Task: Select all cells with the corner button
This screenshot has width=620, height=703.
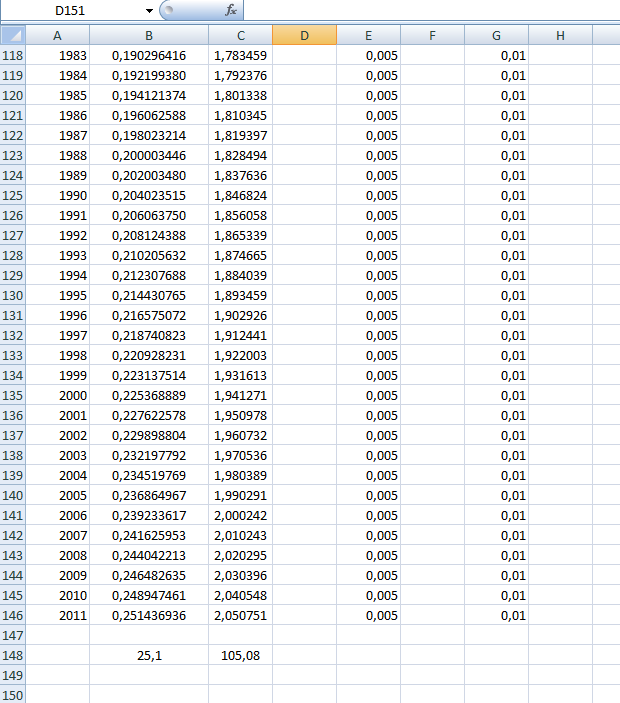Action: [x=11, y=35]
